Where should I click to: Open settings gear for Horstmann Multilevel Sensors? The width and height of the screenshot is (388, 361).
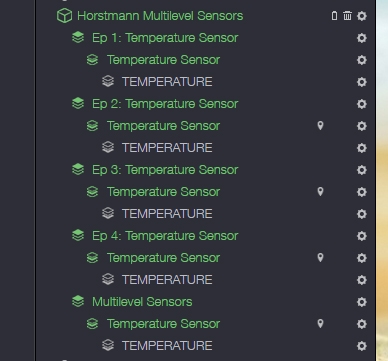click(x=362, y=16)
